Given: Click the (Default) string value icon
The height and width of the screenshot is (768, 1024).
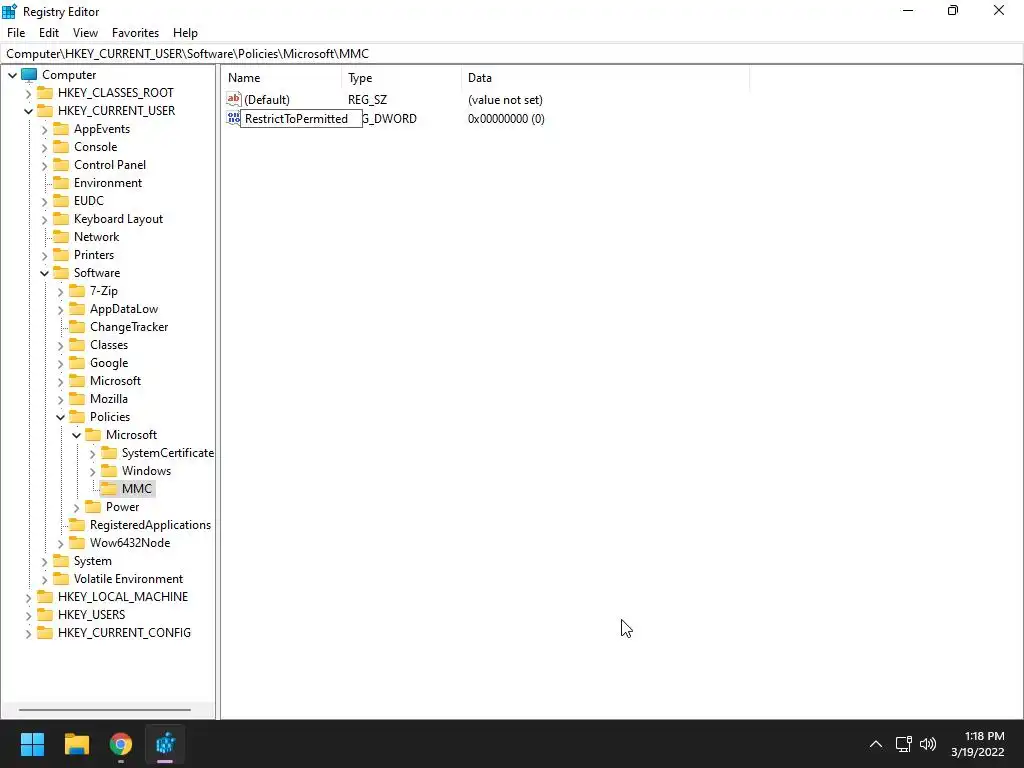Looking at the screenshot, I should coord(234,99).
